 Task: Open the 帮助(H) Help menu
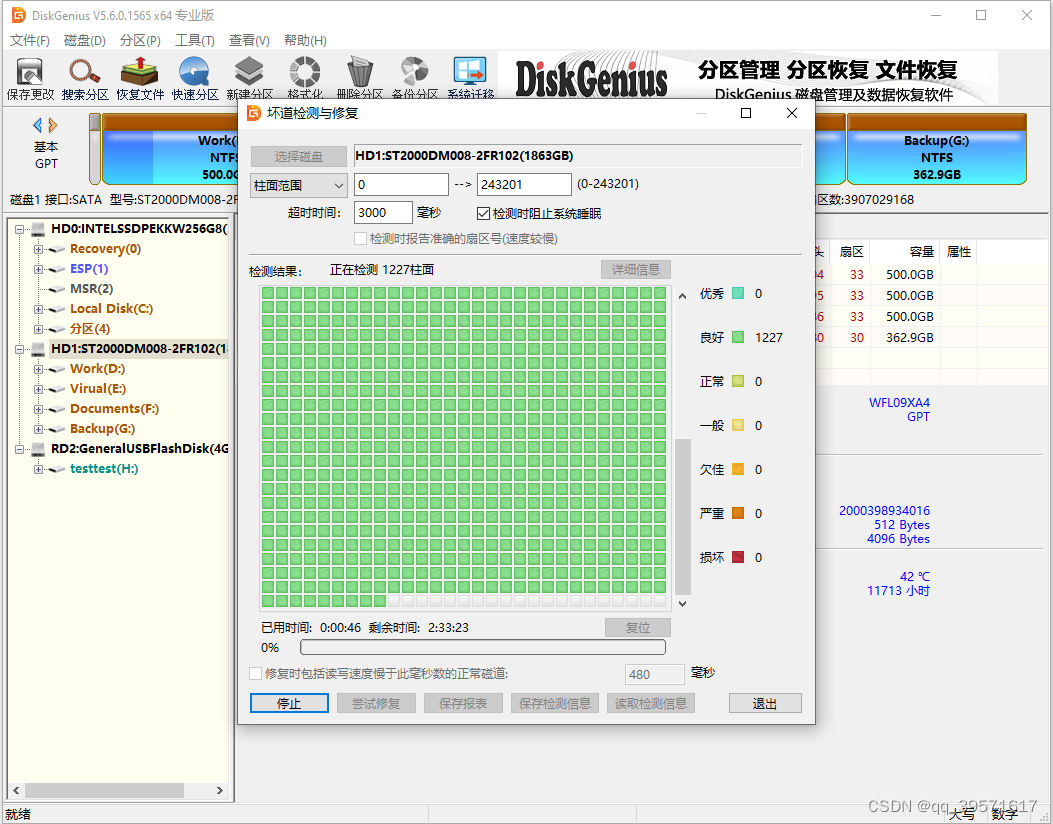point(305,40)
